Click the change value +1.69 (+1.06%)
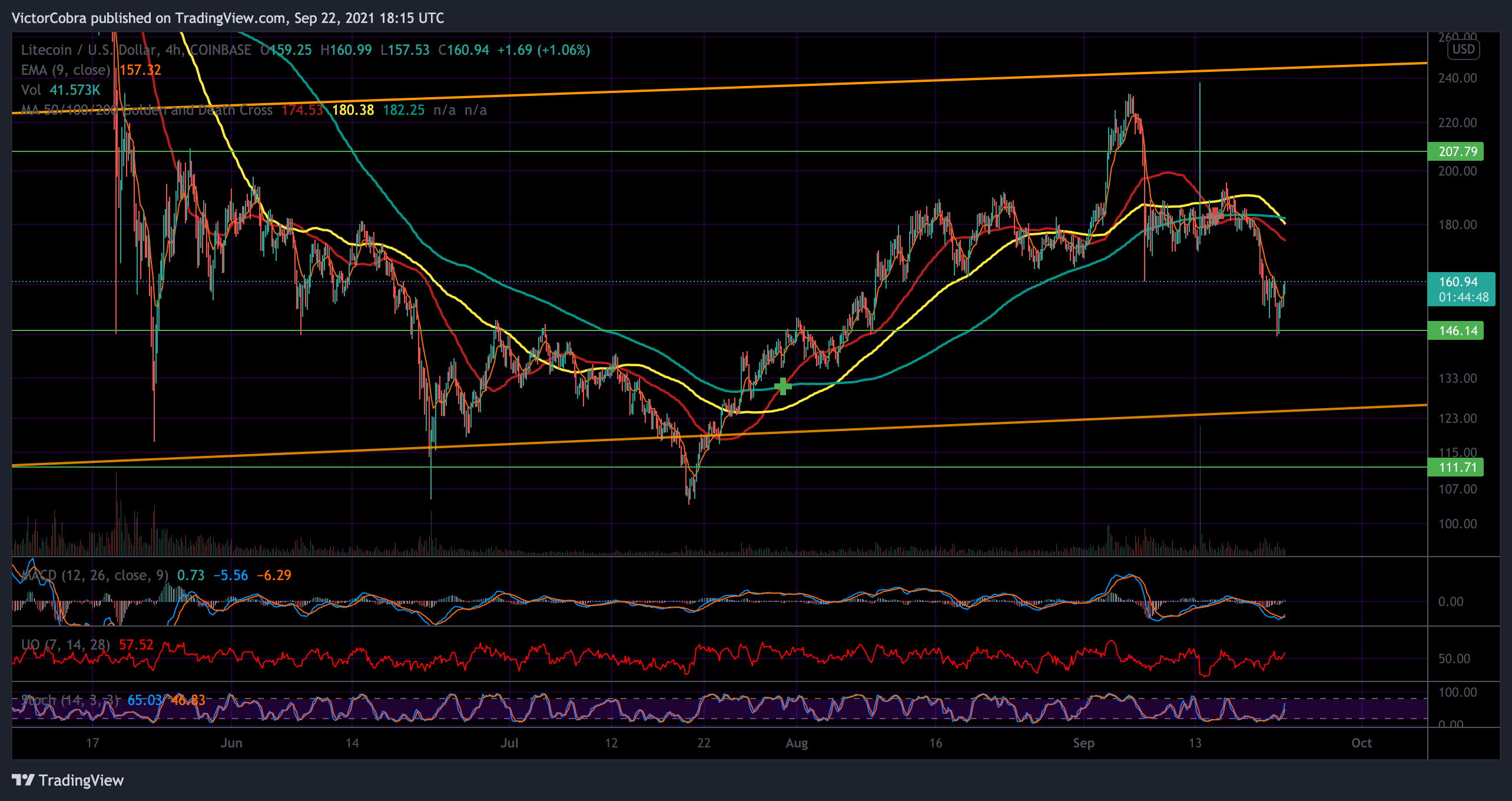1512x801 pixels. pos(543,50)
